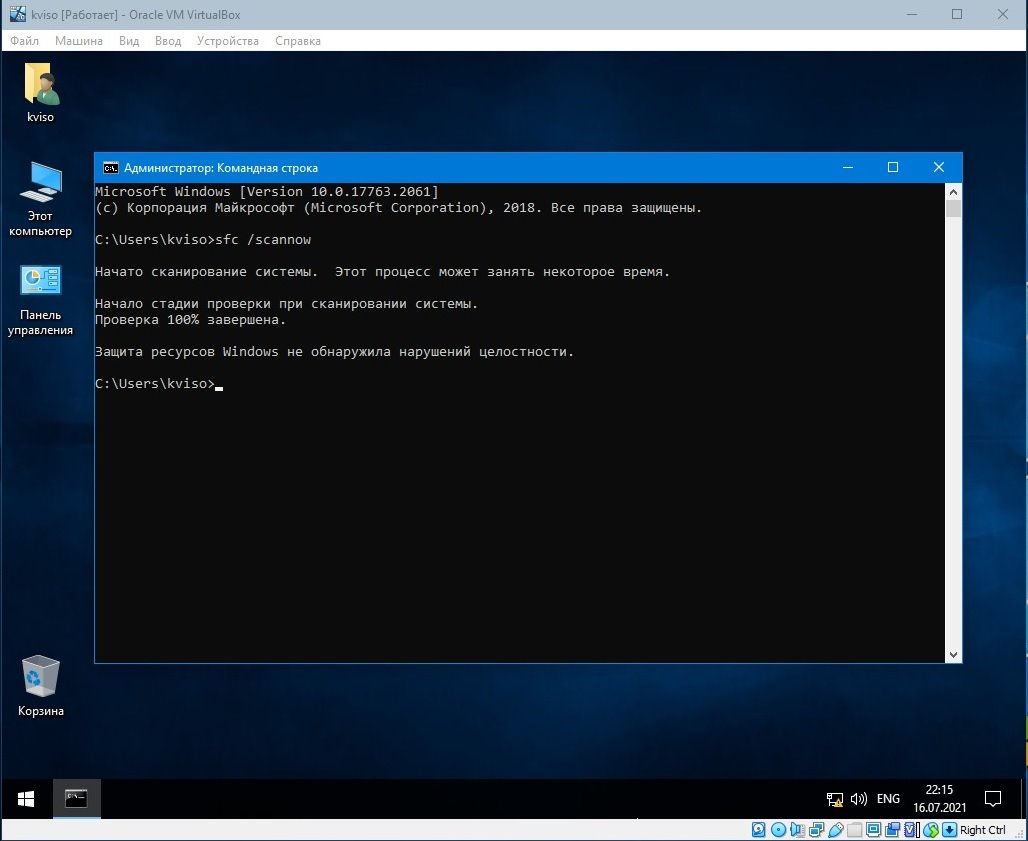Open the Windows Start menu
This screenshot has height=841, width=1028.
click(x=26, y=798)
